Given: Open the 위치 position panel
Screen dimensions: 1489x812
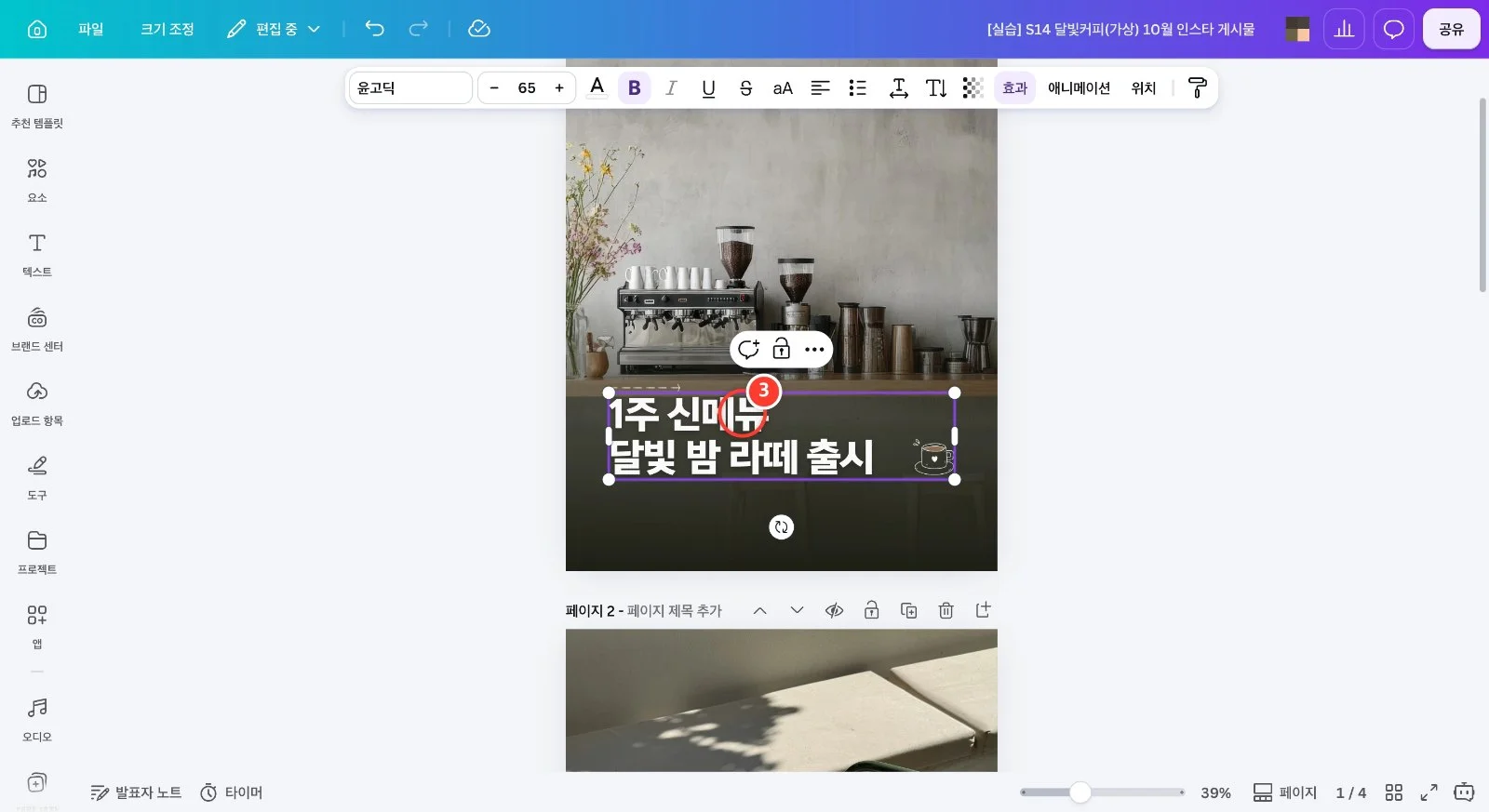Looking at the screenshot, I should point(1143,87).
